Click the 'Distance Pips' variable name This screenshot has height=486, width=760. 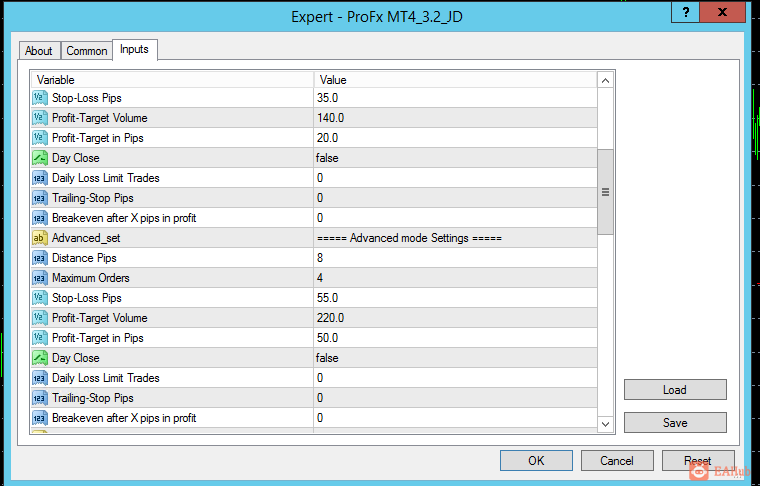[84, 258]
